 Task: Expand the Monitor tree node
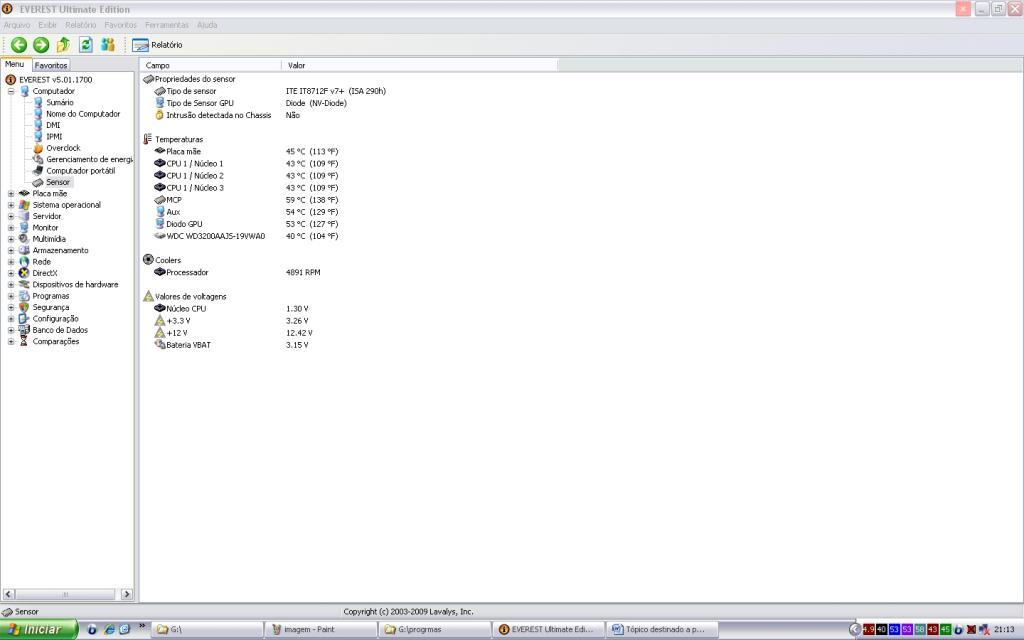click(11, 228)
